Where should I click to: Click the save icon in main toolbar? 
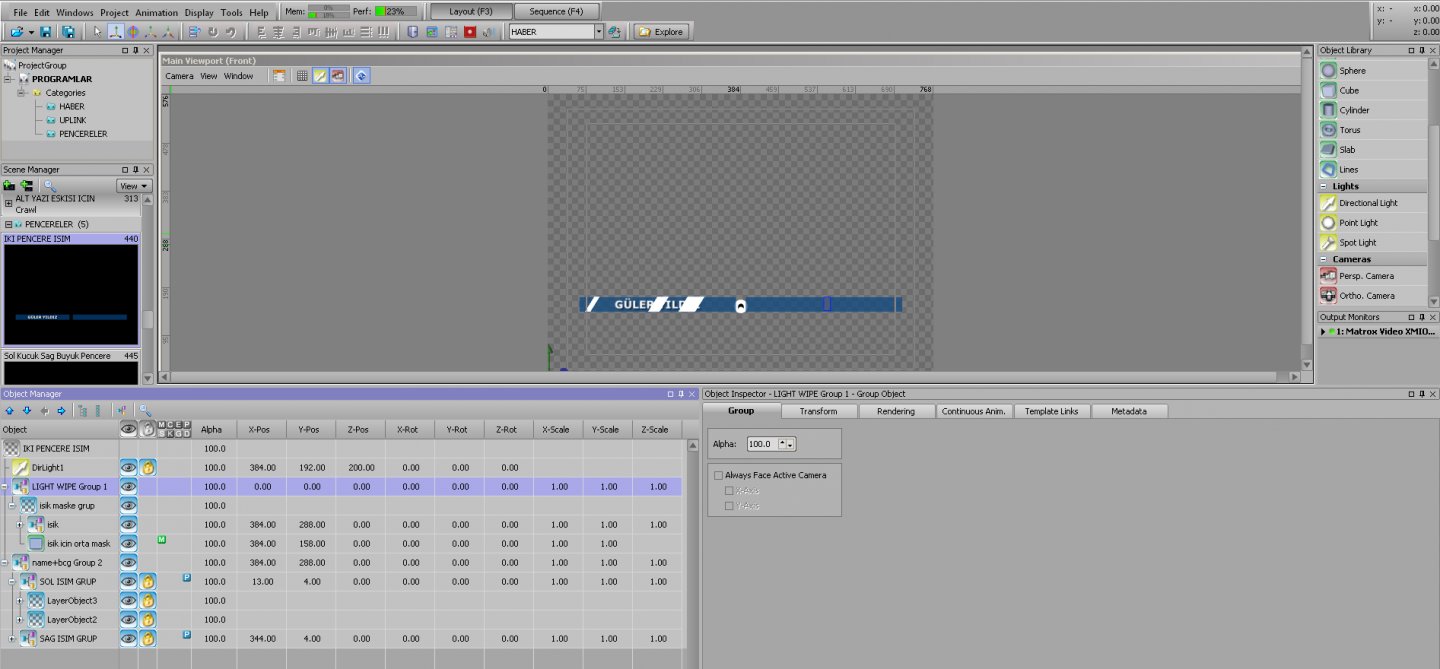(x=46, y=32)
